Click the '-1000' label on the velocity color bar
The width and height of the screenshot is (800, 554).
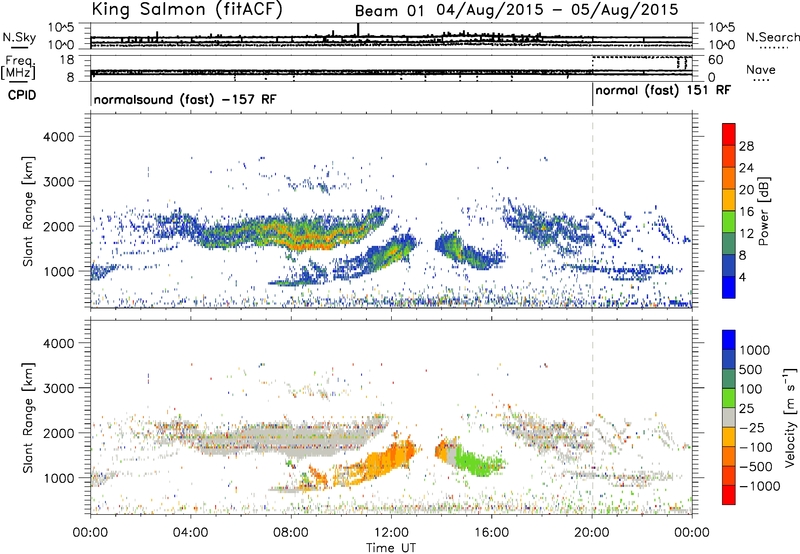(759, 486)
